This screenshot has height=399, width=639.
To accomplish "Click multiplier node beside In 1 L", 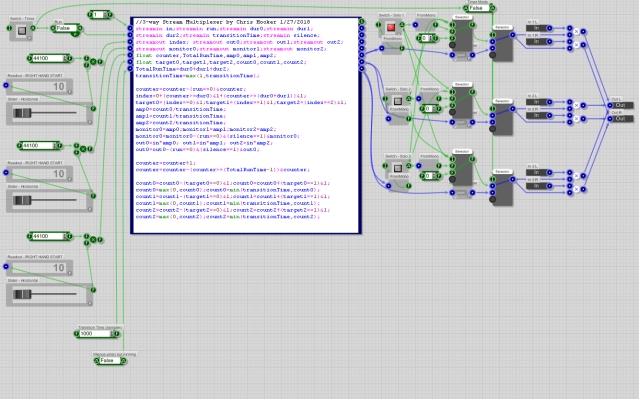I will (576, 31).
